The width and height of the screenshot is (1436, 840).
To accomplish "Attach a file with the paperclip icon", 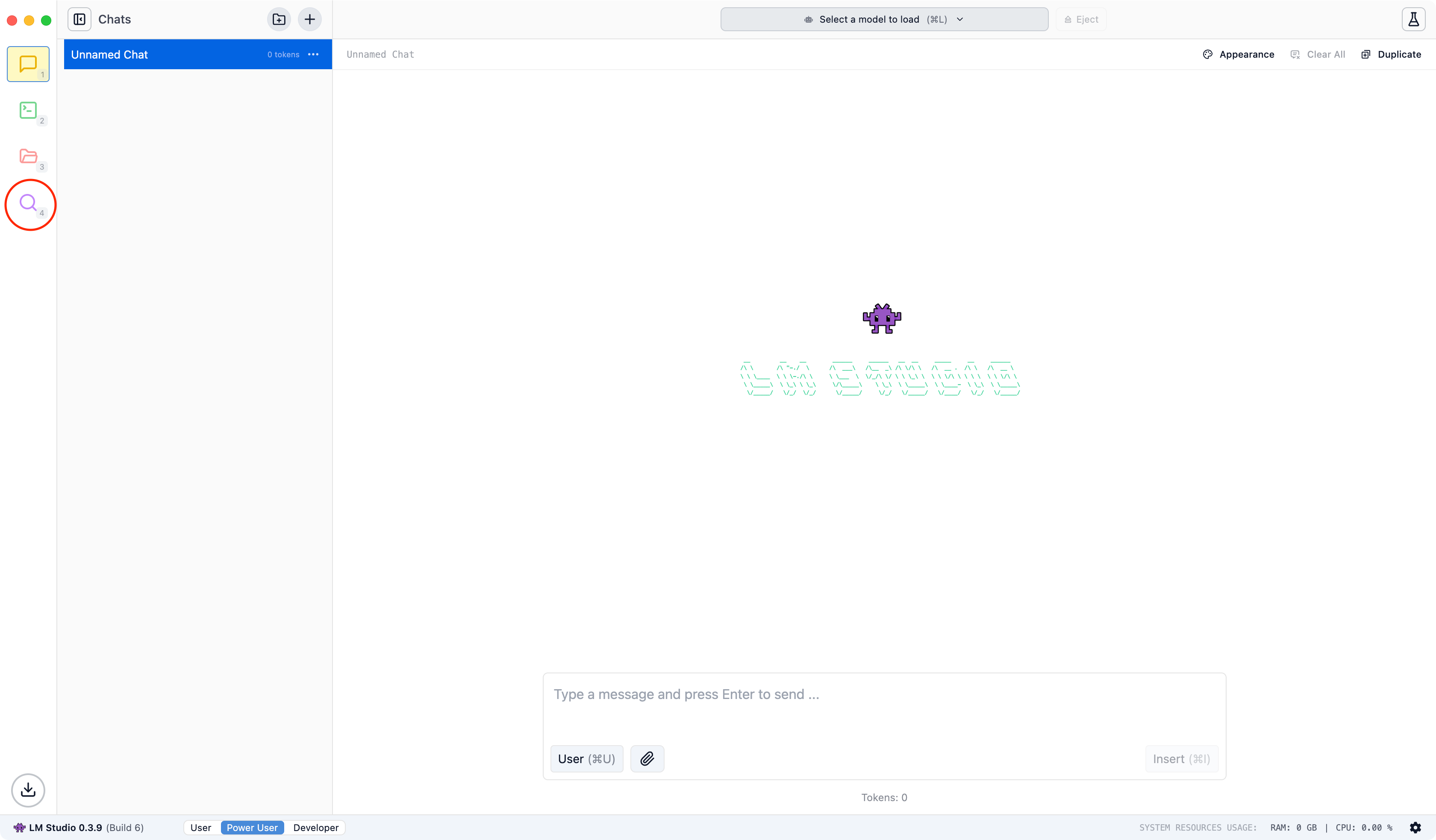I will (x=647, y=758).
